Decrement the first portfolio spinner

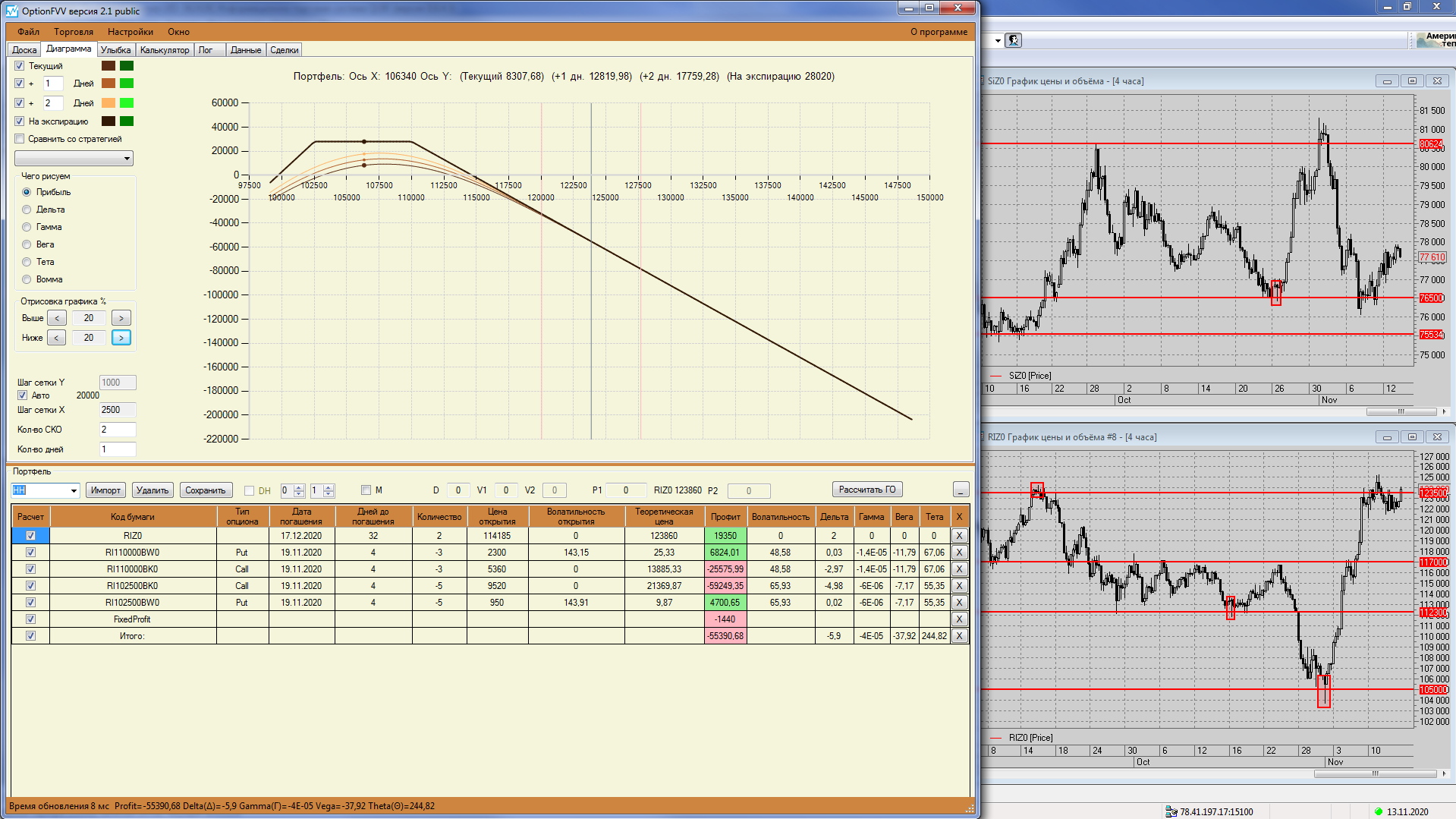click(x=299, y=494)
